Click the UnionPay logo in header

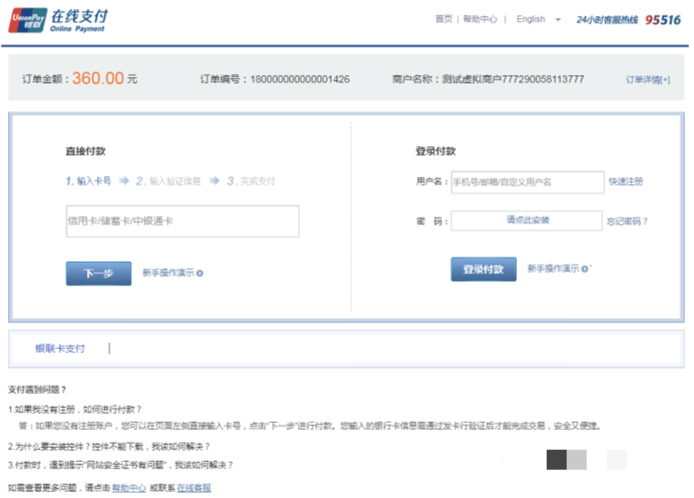[x=28, y=20]
